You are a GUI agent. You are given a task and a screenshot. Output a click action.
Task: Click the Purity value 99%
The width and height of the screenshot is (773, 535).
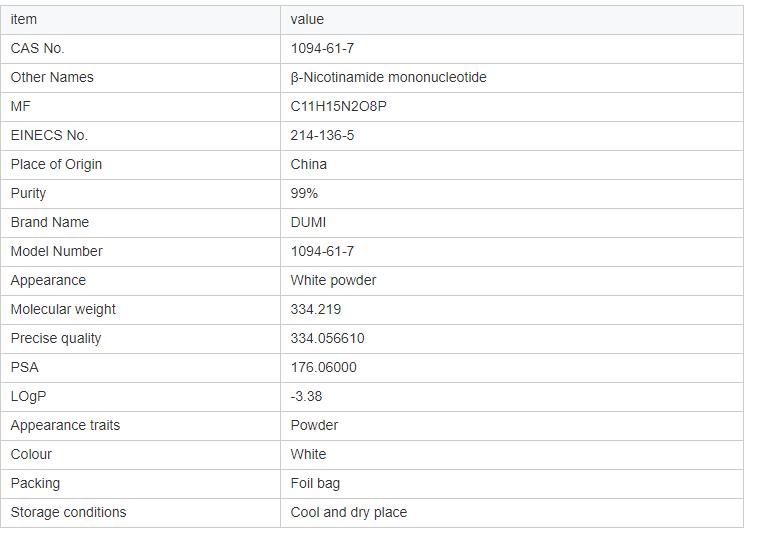(304, 193)
